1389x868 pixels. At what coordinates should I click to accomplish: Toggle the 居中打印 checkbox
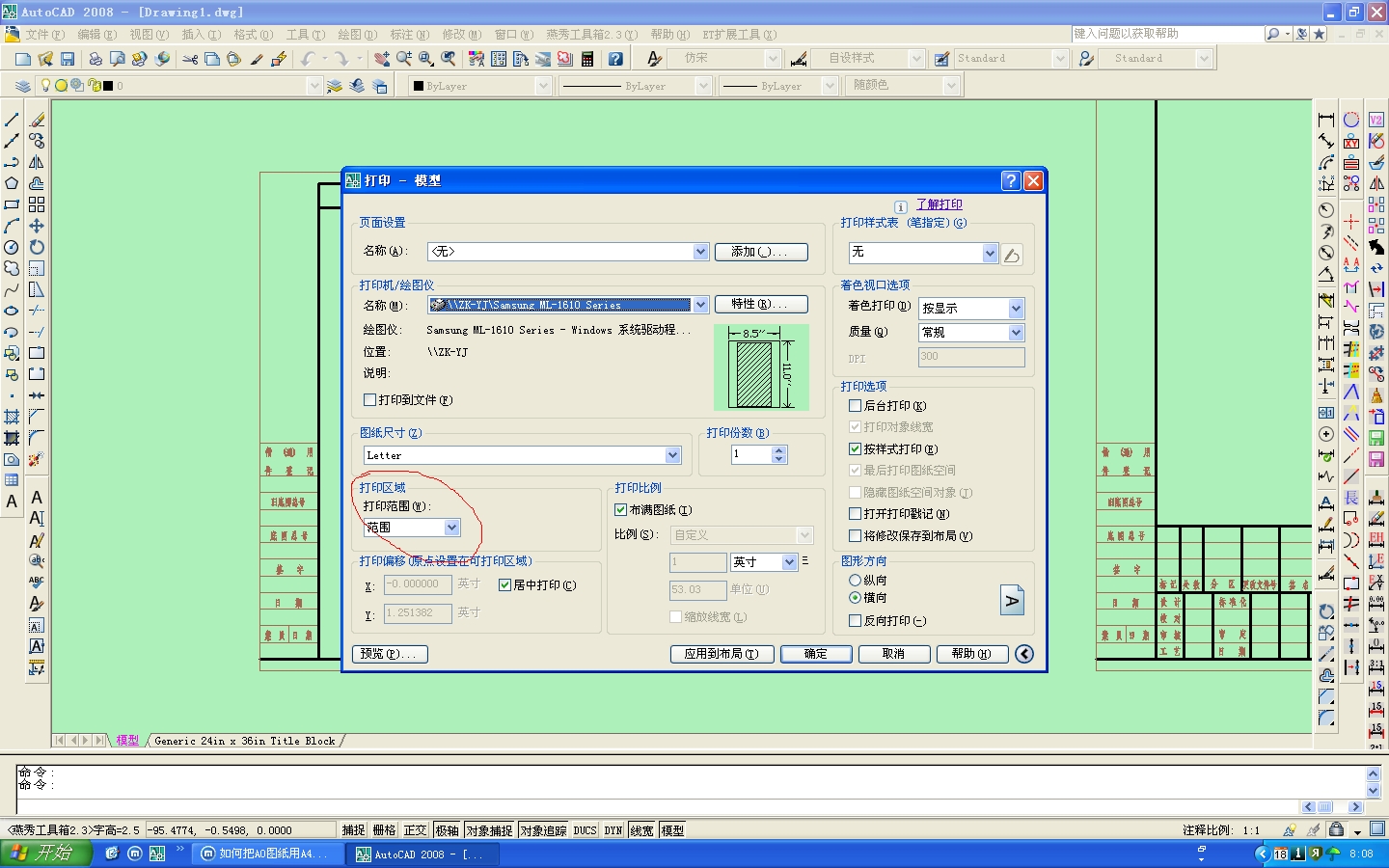pyautogui.click(x=504, y=584)
